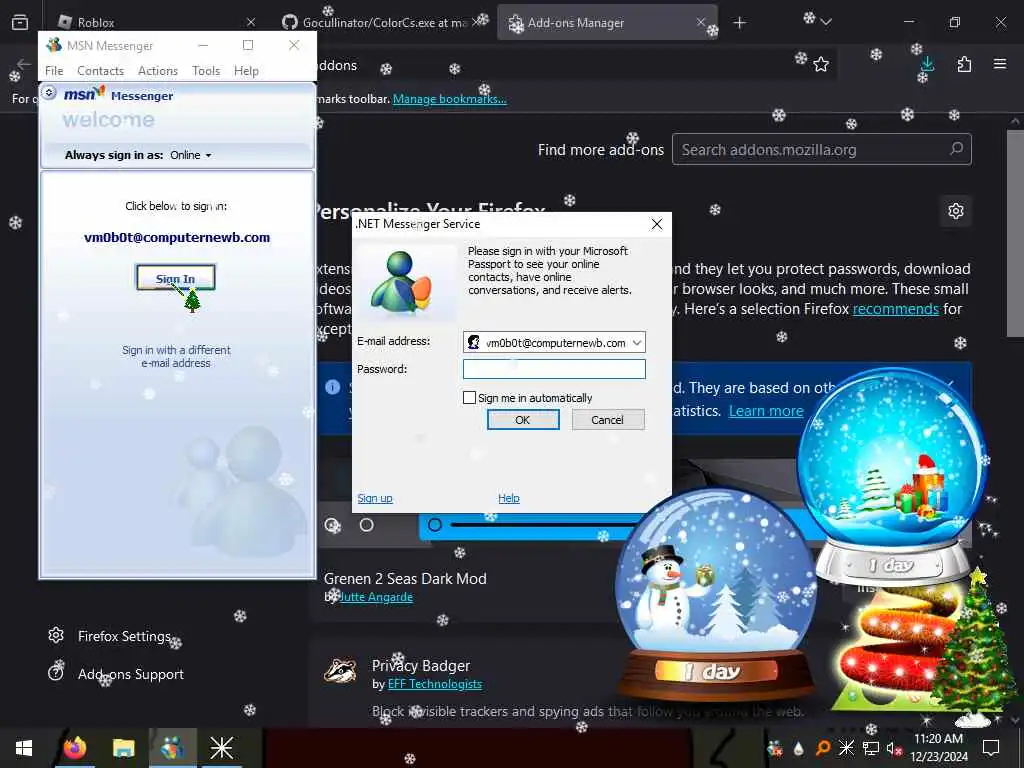1024x768 pixels.
Task: Click the Password field
Action: click(x=554, y=369)
